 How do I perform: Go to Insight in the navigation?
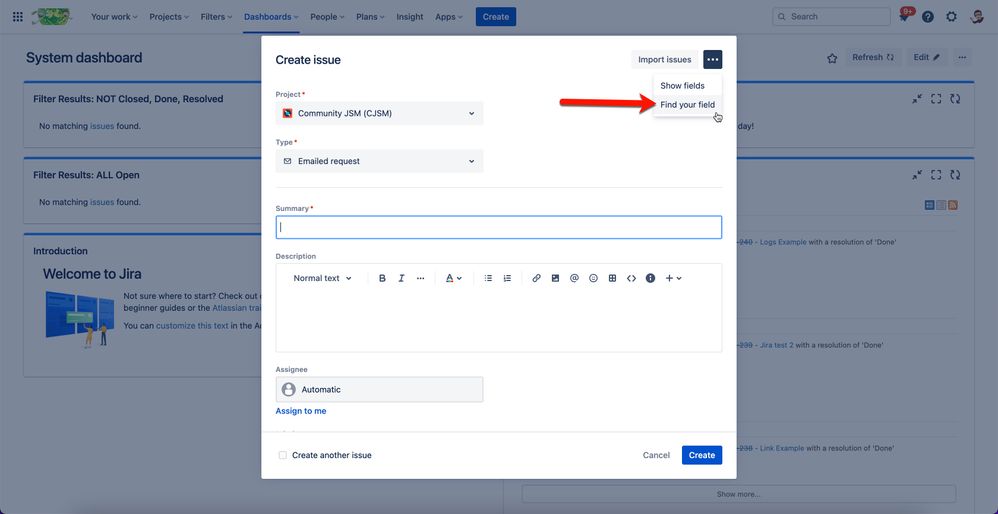pos(410,17)
